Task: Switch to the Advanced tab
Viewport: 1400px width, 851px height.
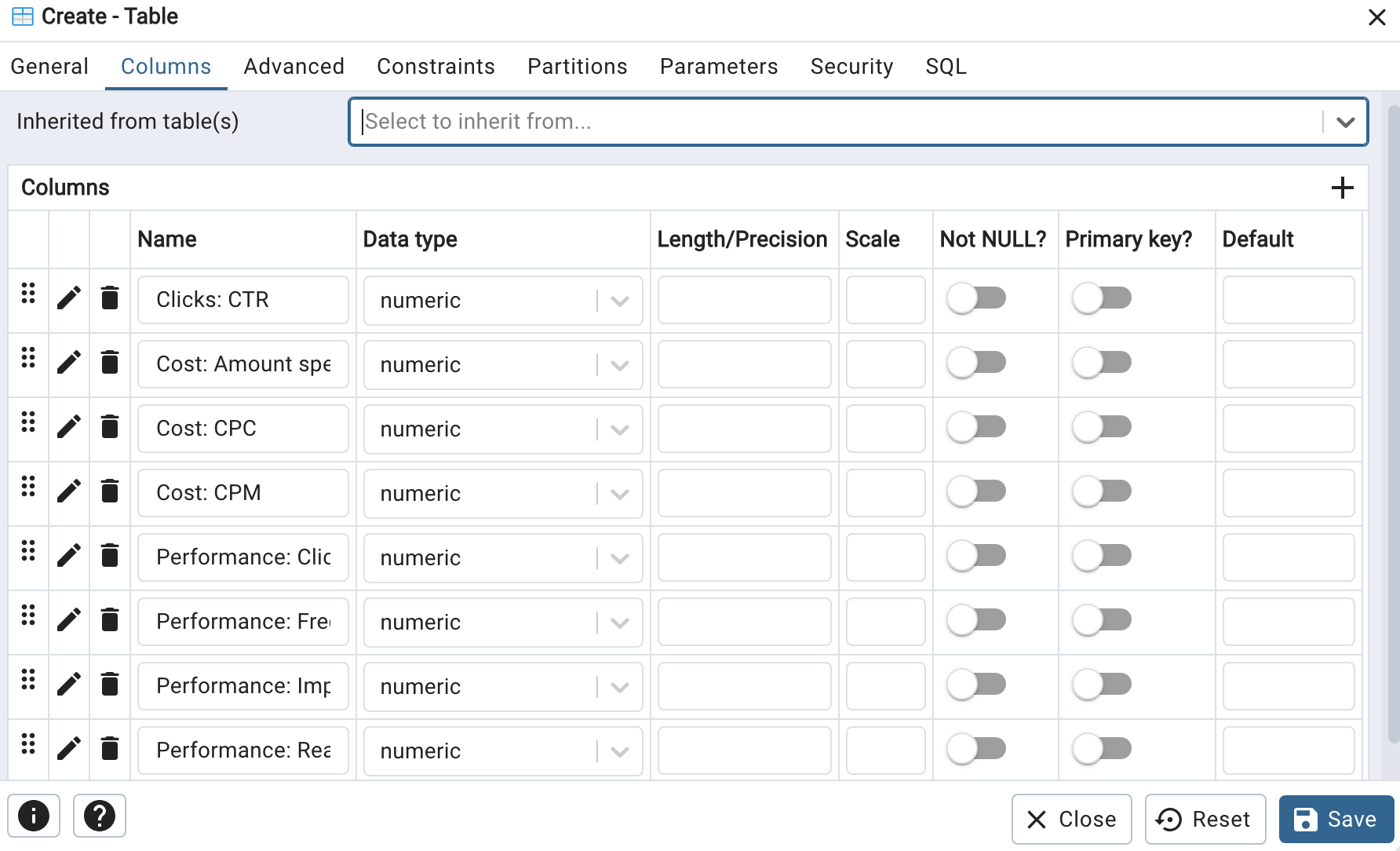Action: [x=293, y=67]
